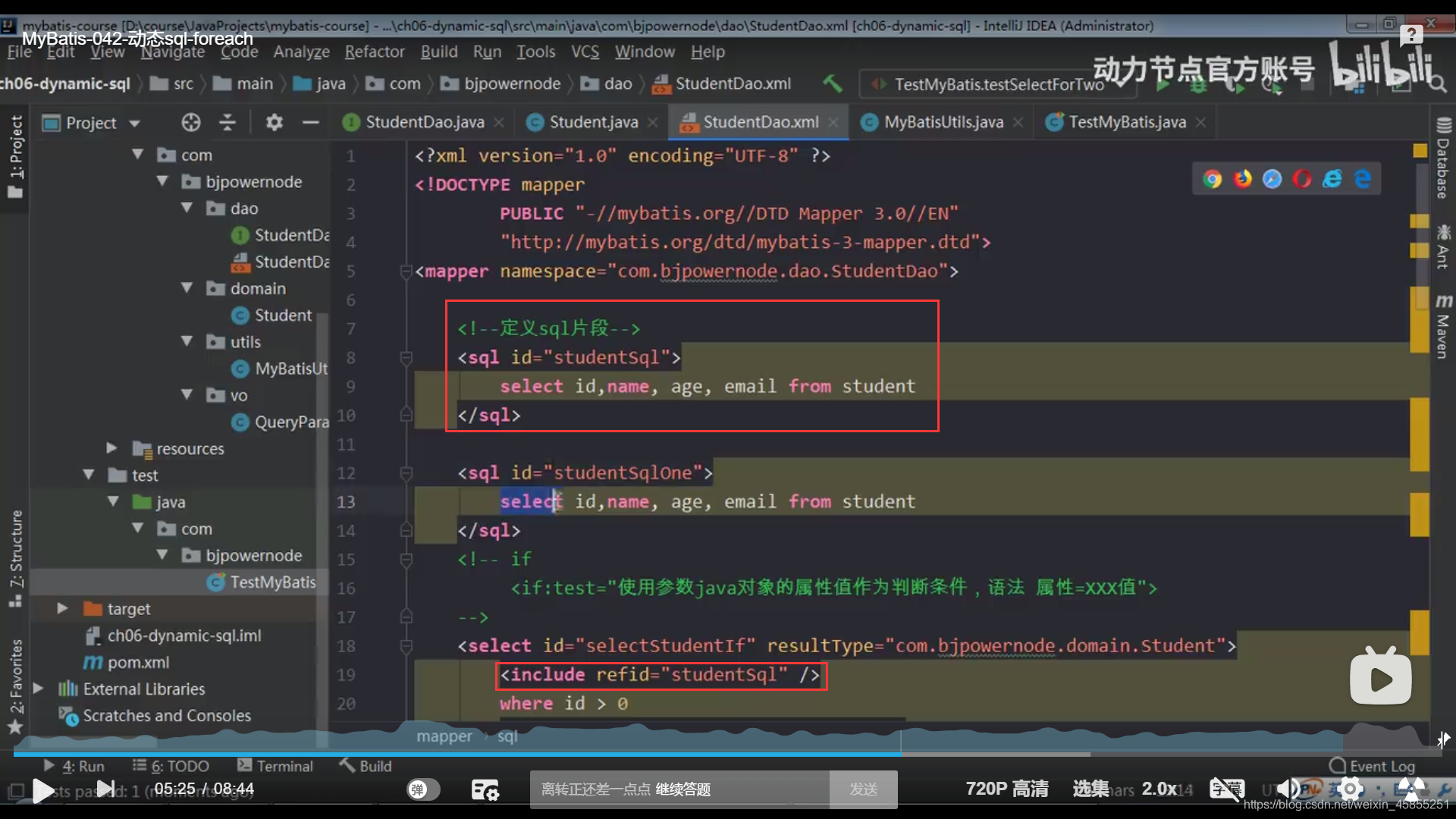
Task: Toggle the 1: Project side tab
Action: coord(15,156)
